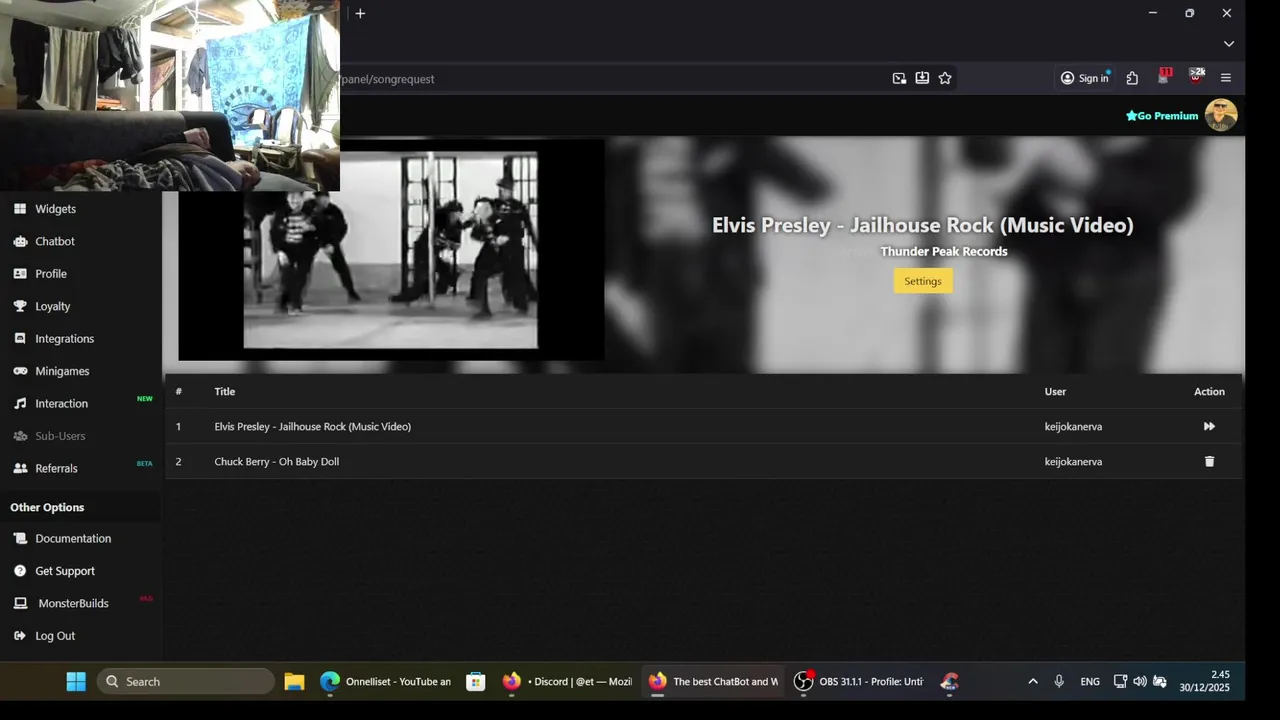
Task: Click the address bar URL field
Action: 610,78
